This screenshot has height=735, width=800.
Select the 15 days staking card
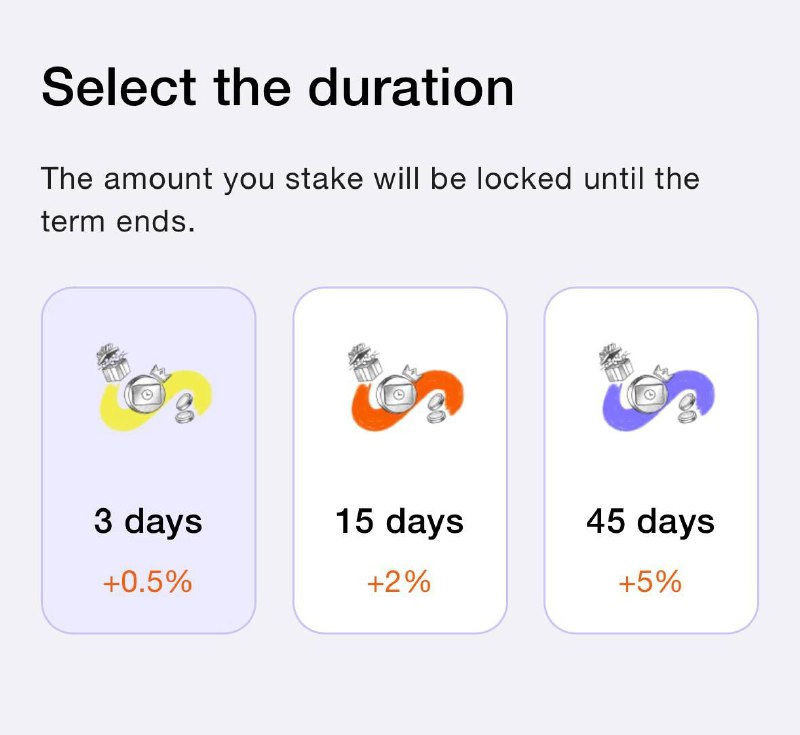click(400, 460)
